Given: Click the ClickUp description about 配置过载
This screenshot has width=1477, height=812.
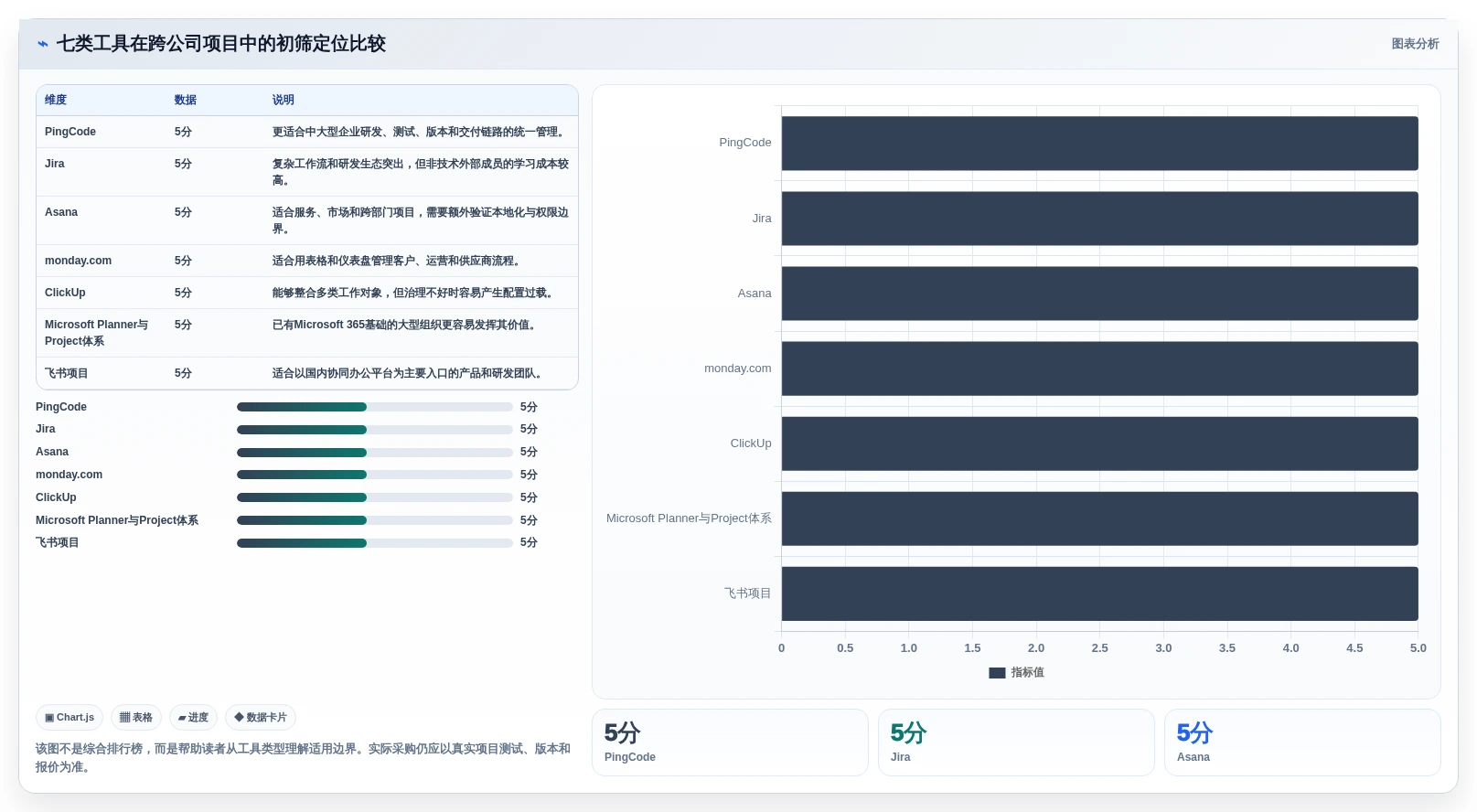Looking at the screenshot, I should point(414,293).
